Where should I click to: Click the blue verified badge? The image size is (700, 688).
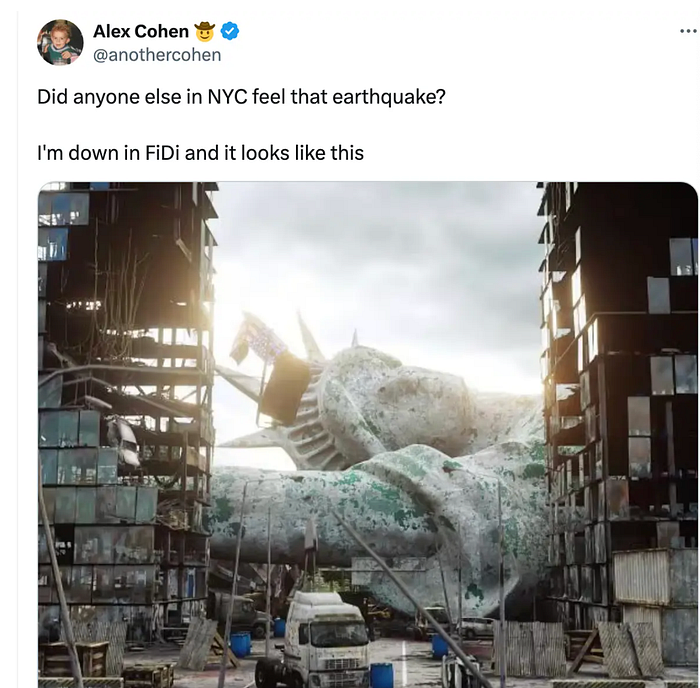[230, 31]
